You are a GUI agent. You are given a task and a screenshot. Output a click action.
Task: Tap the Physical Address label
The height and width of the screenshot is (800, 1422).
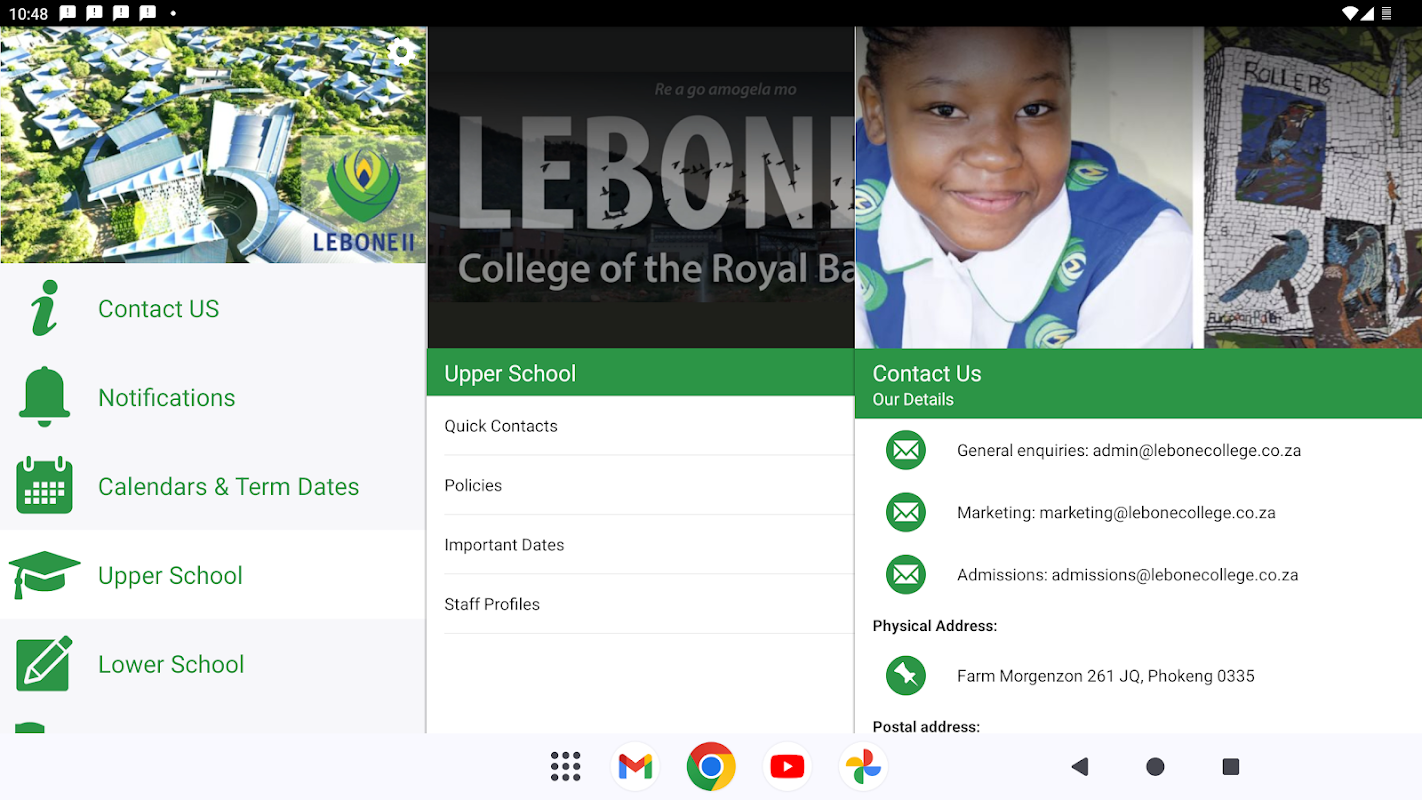coord(935,626)
